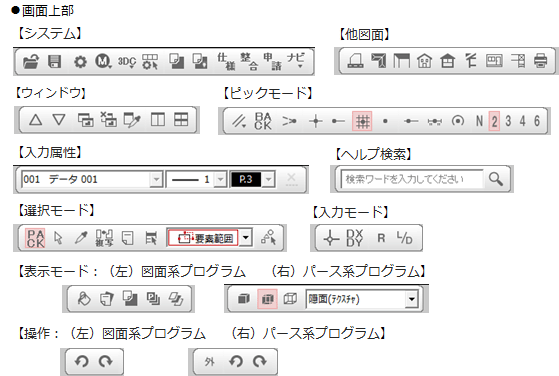Click the 申請 icon

(x=273, y=62)
